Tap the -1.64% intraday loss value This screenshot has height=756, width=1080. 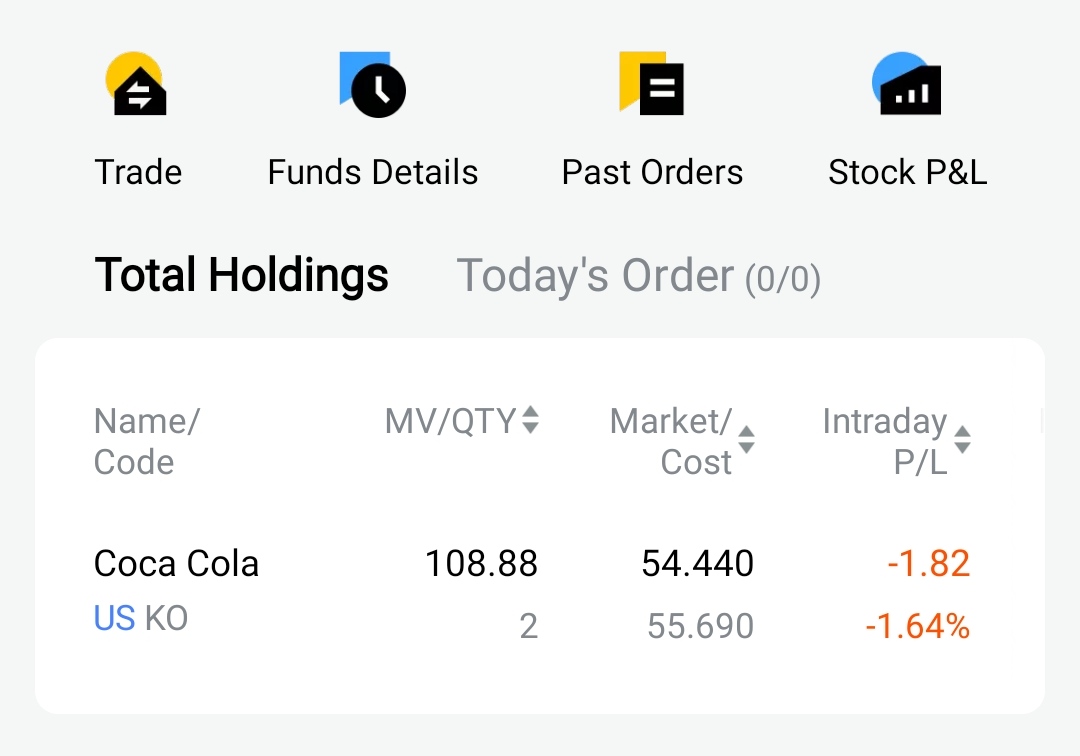917,627
